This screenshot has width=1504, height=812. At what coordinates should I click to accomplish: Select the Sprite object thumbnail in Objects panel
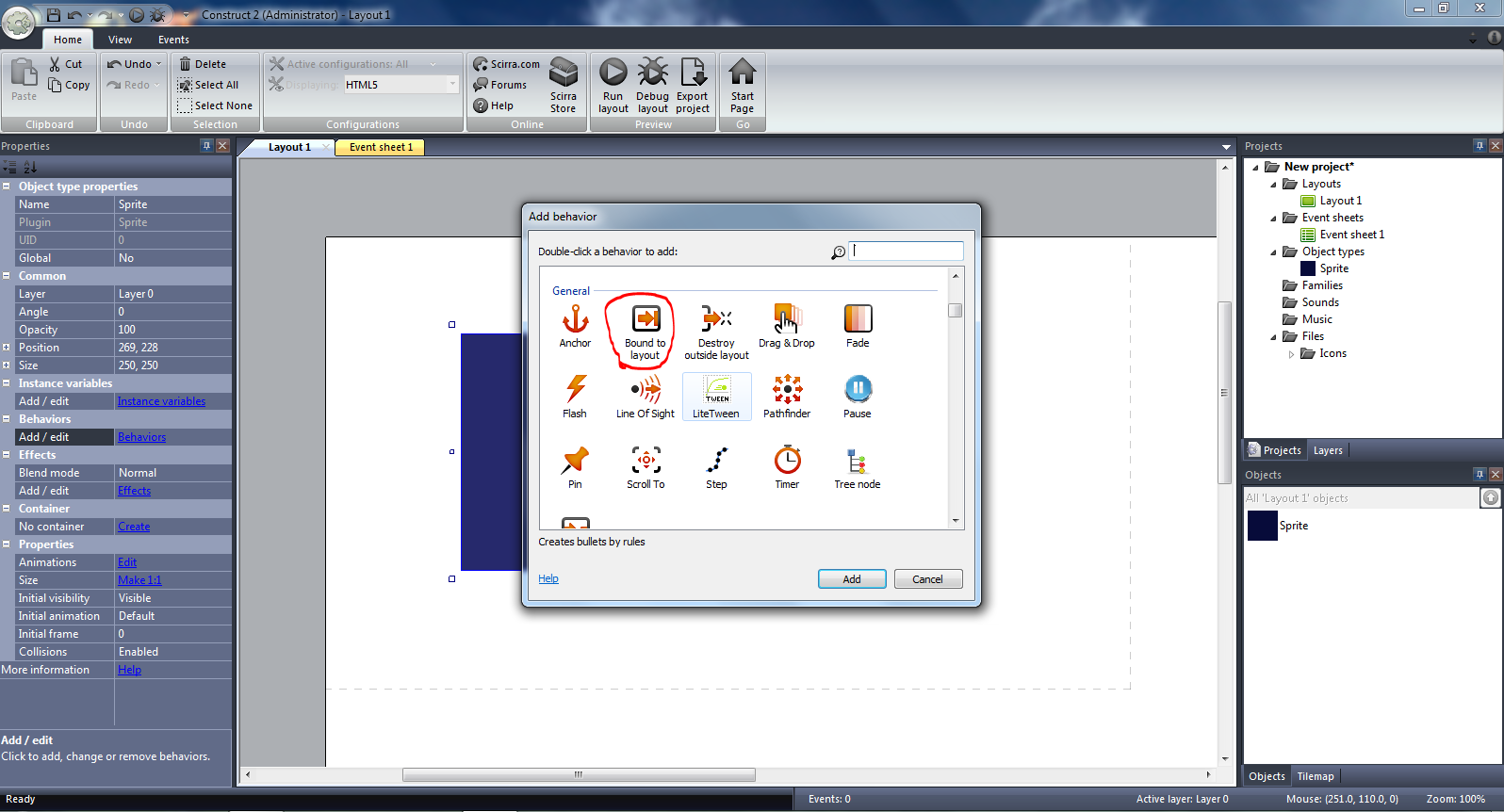click(x=1263, y=526)
